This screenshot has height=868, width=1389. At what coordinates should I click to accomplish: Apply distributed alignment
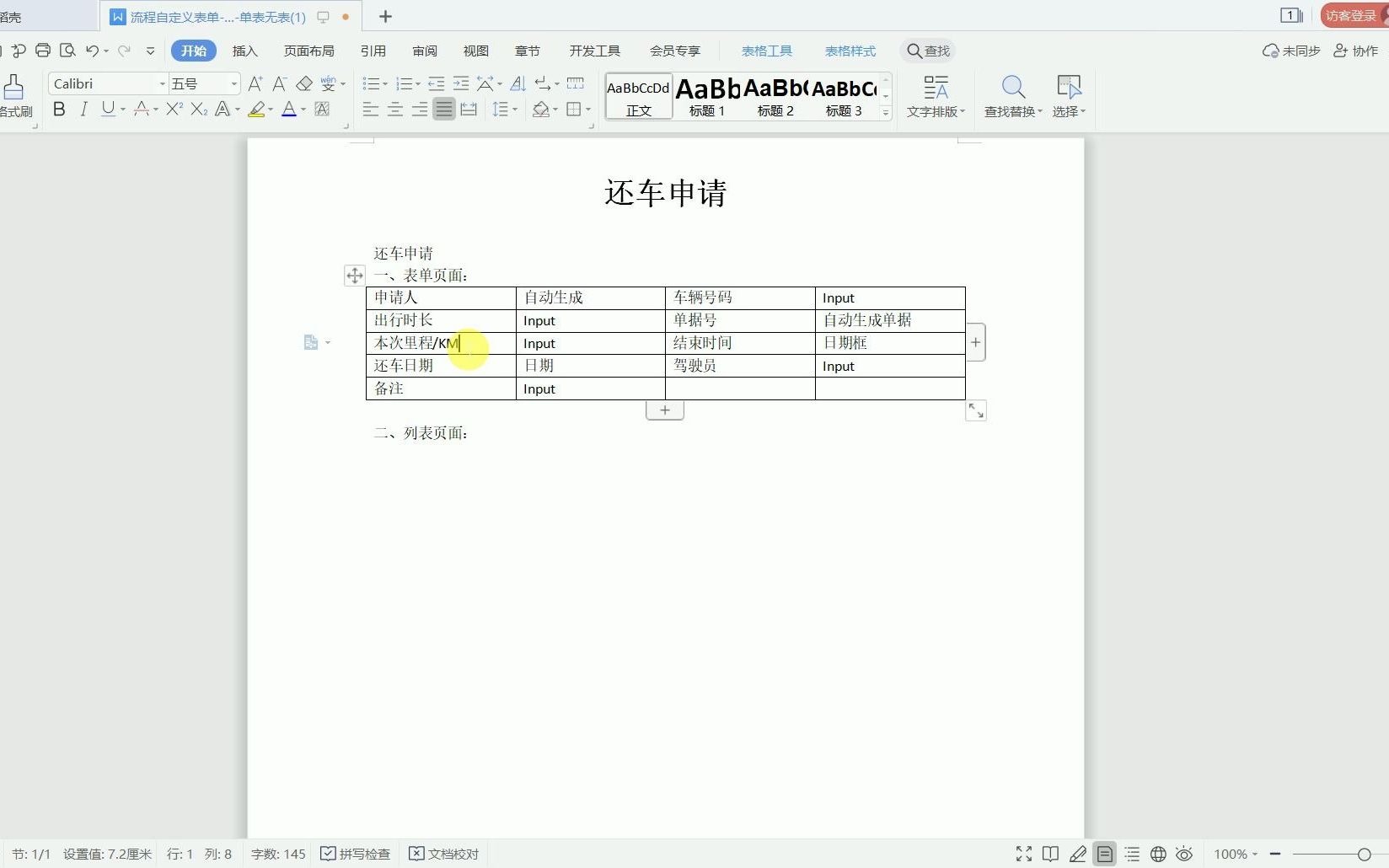tap(469, 110)
